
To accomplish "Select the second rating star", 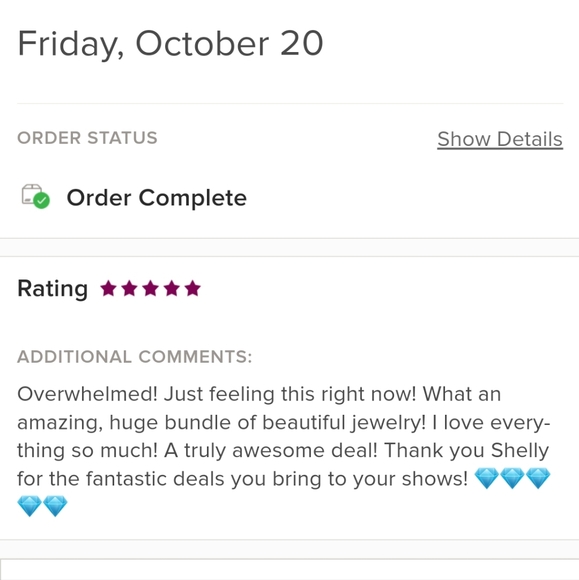I will [x=129, y=289].
